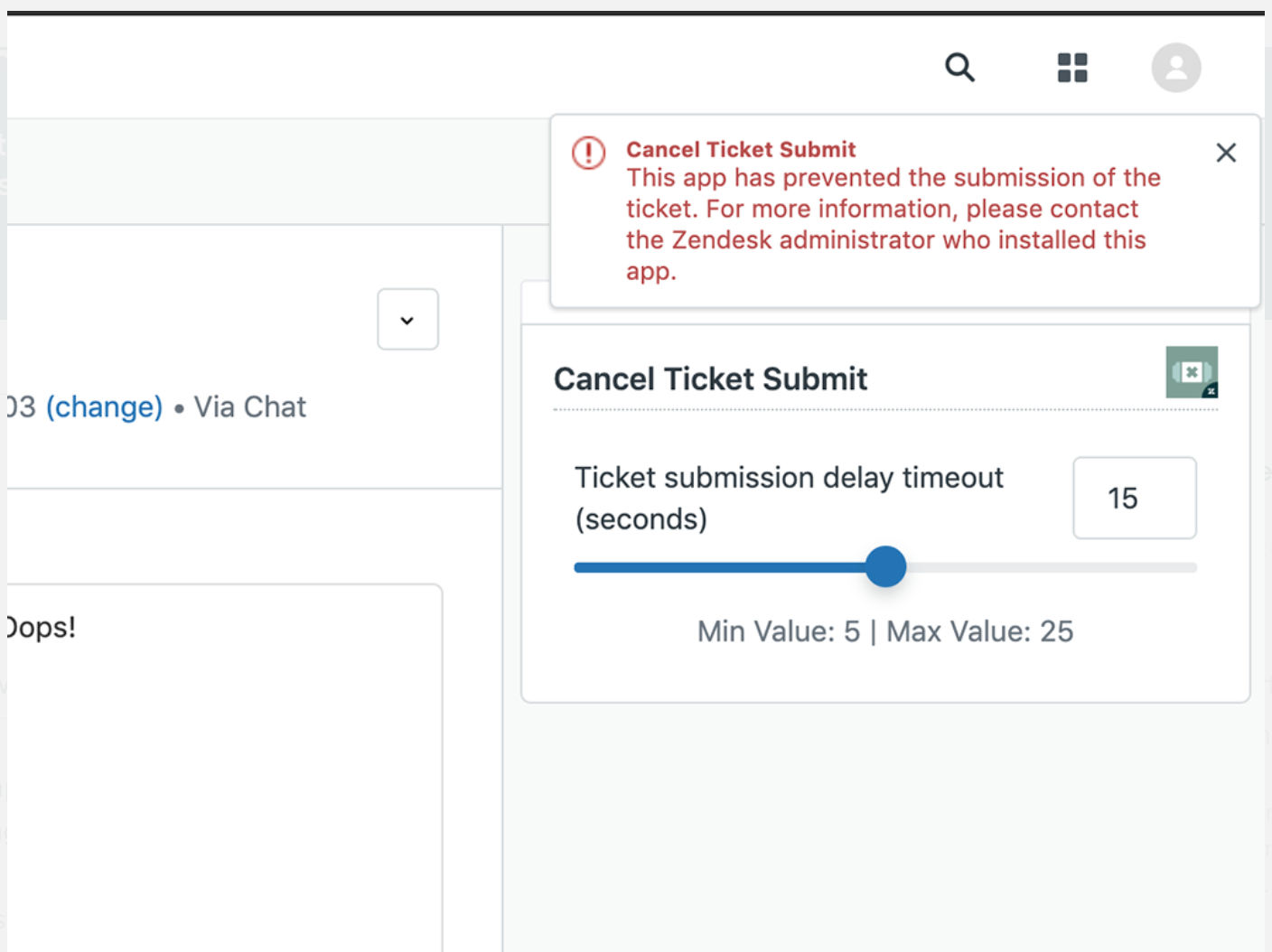1272x952 pixels.
Task: Click the "Max Value: 25" text
Action: click(x=979, y=631)
